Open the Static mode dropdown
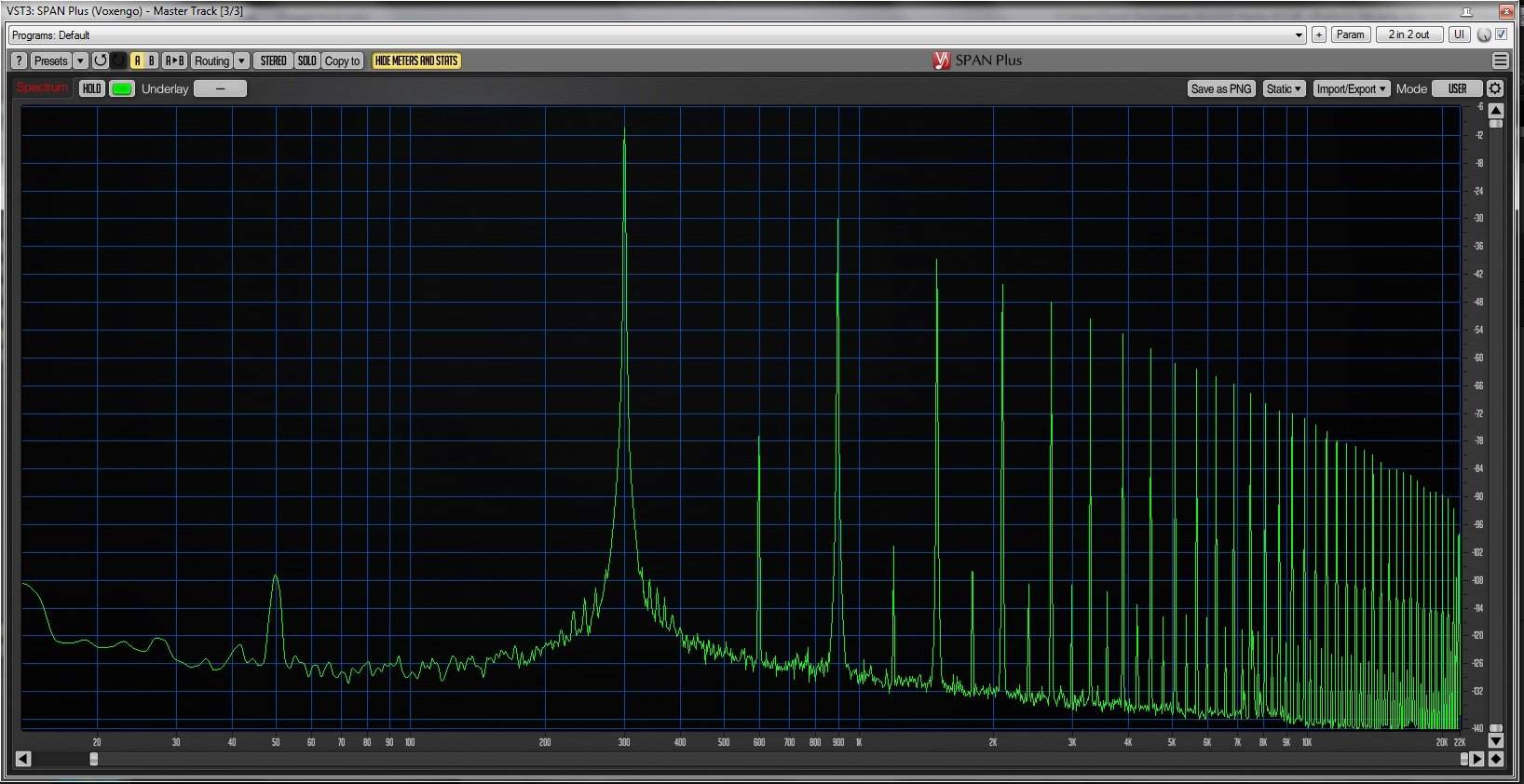The image size is (1524, 784). 1284,88
